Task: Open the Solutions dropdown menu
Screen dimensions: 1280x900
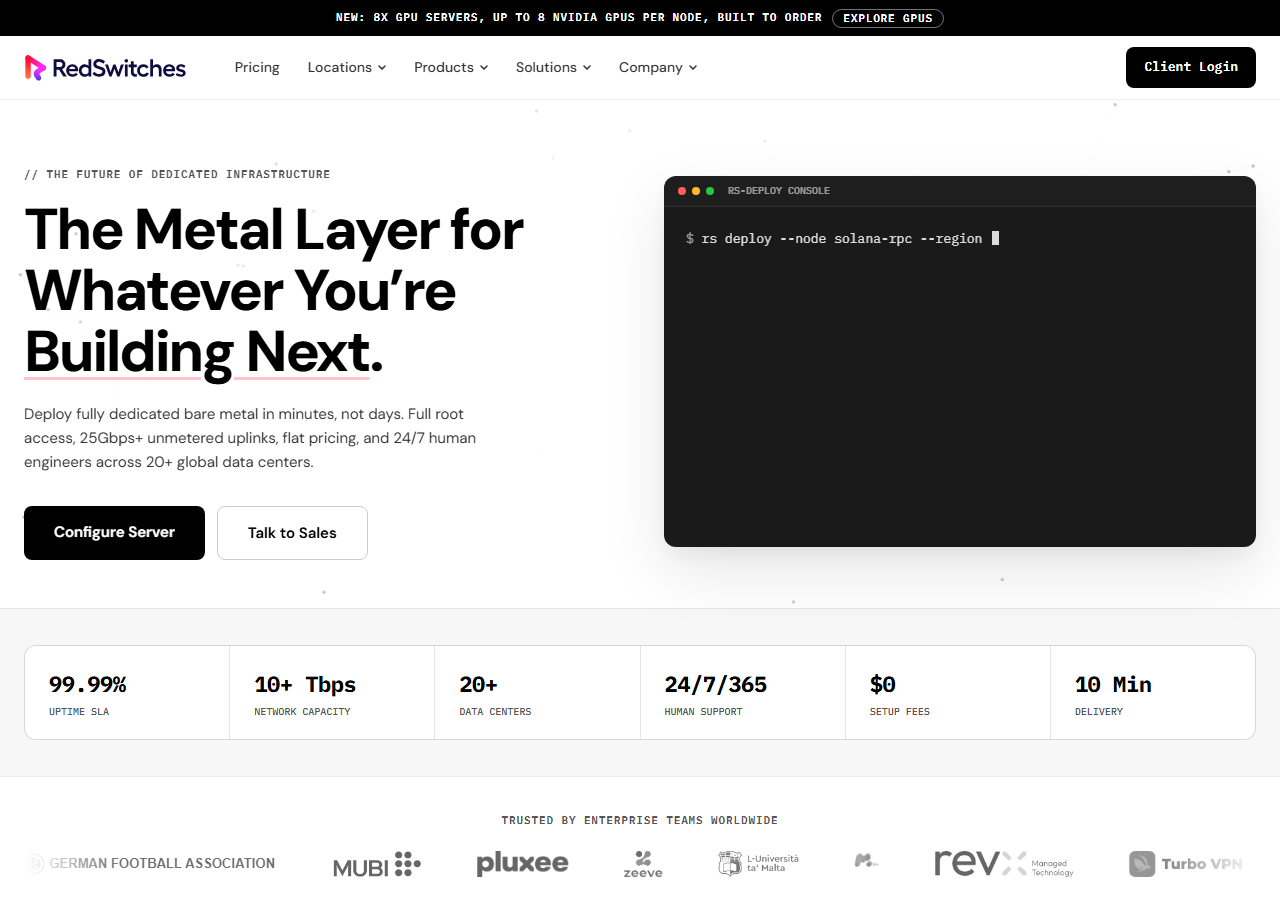Action: 554,68
